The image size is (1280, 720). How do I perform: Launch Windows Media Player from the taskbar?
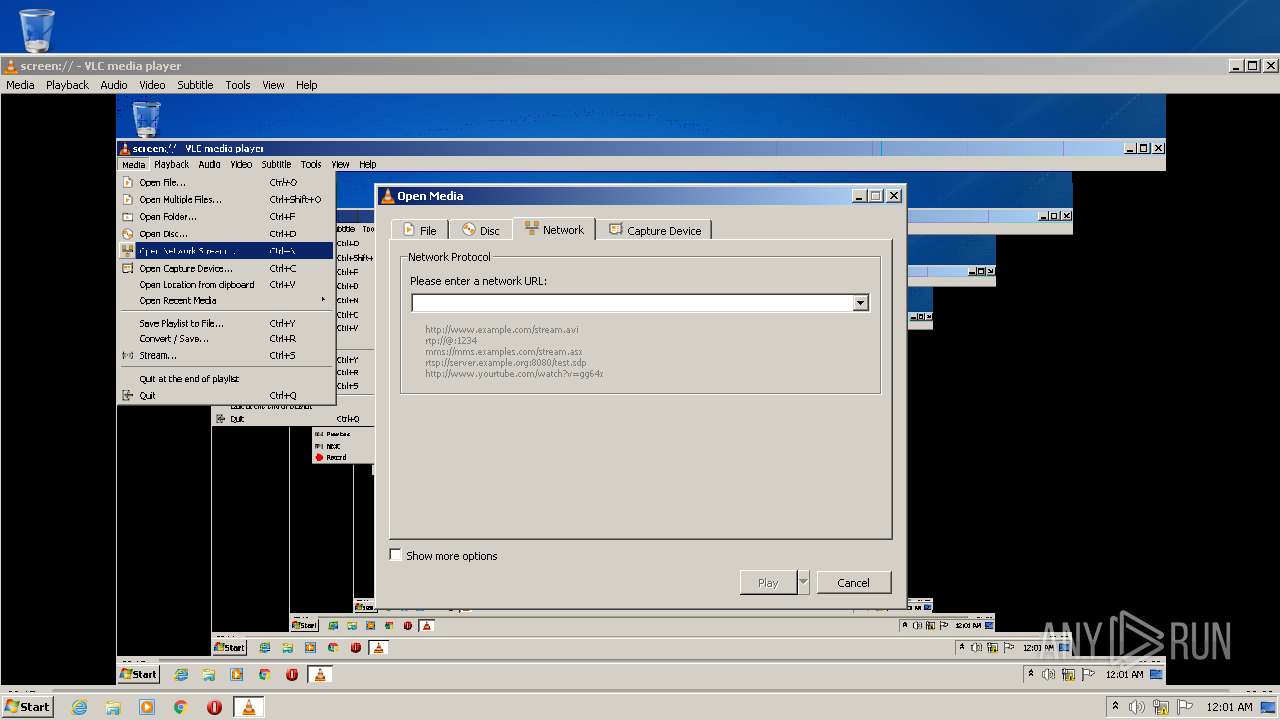coord(147,707)
